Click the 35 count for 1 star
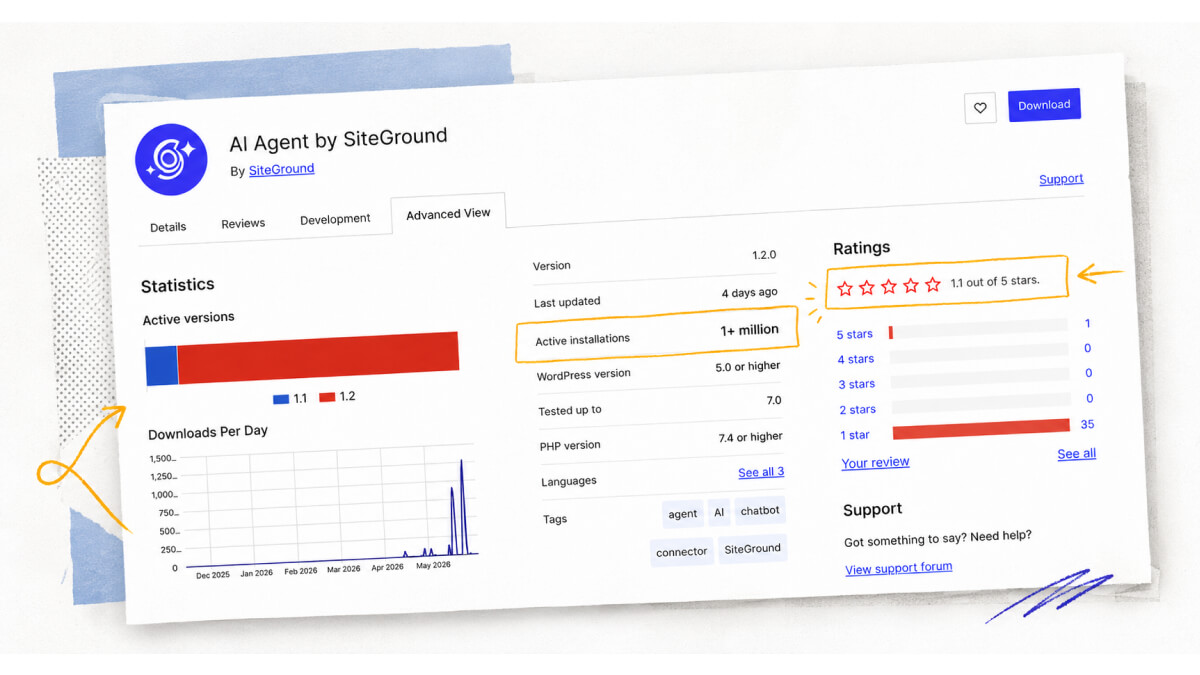Image resolution: width=1200 pixels, height=675 pixels. [1088, 424]
